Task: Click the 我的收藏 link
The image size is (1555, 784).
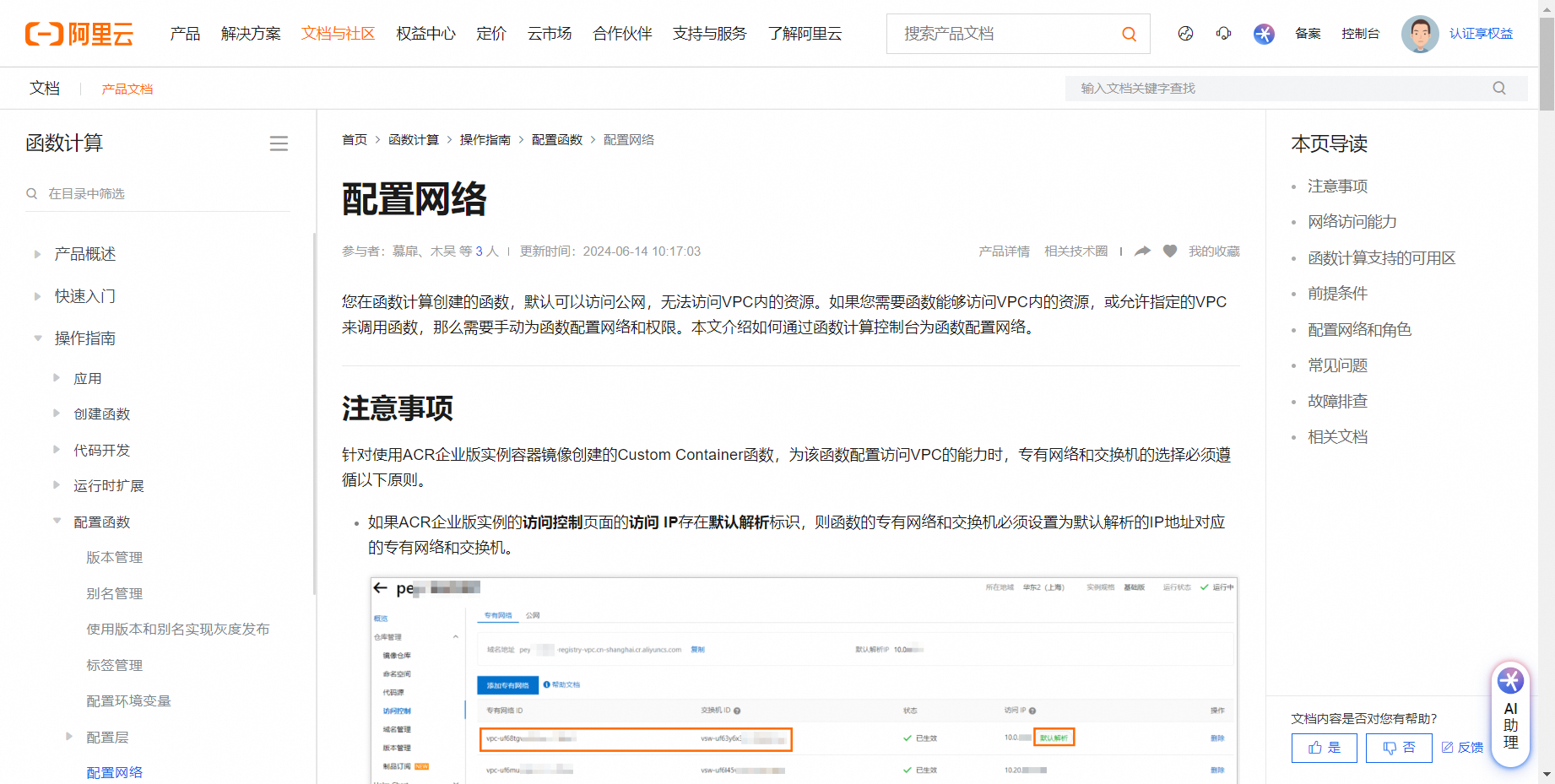Action: pos(1214,251)
